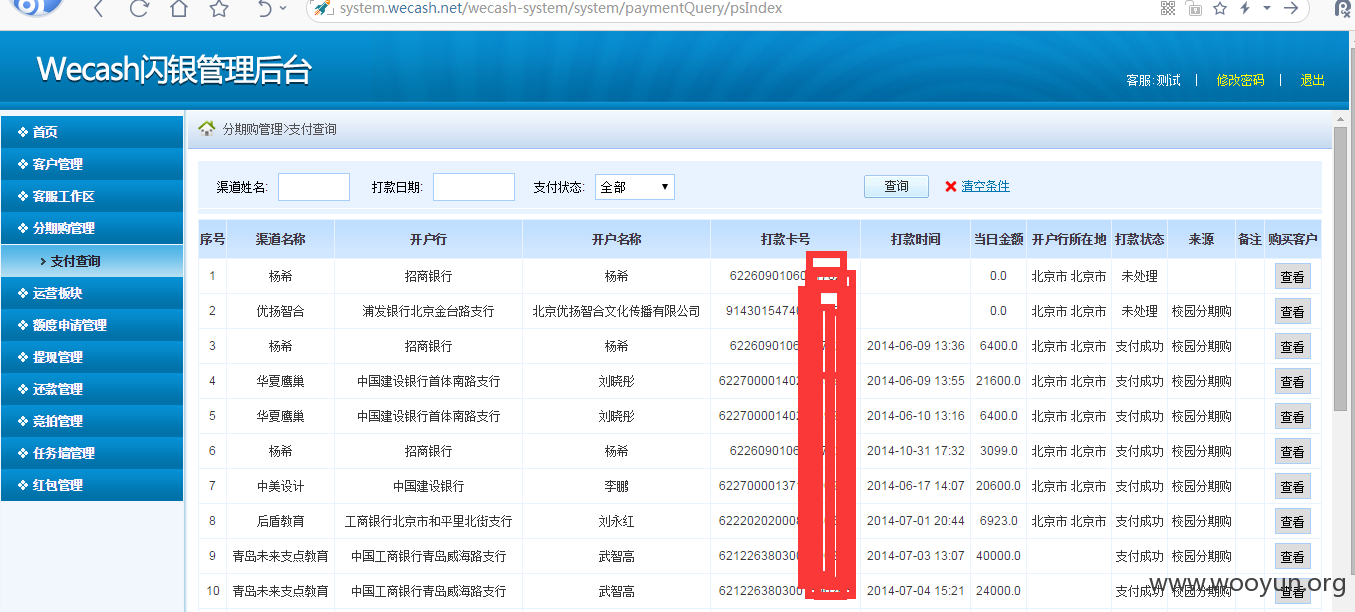Screen dimensions: 1355x612
Task: Click the 查询 search button
Action: [896, 186]
